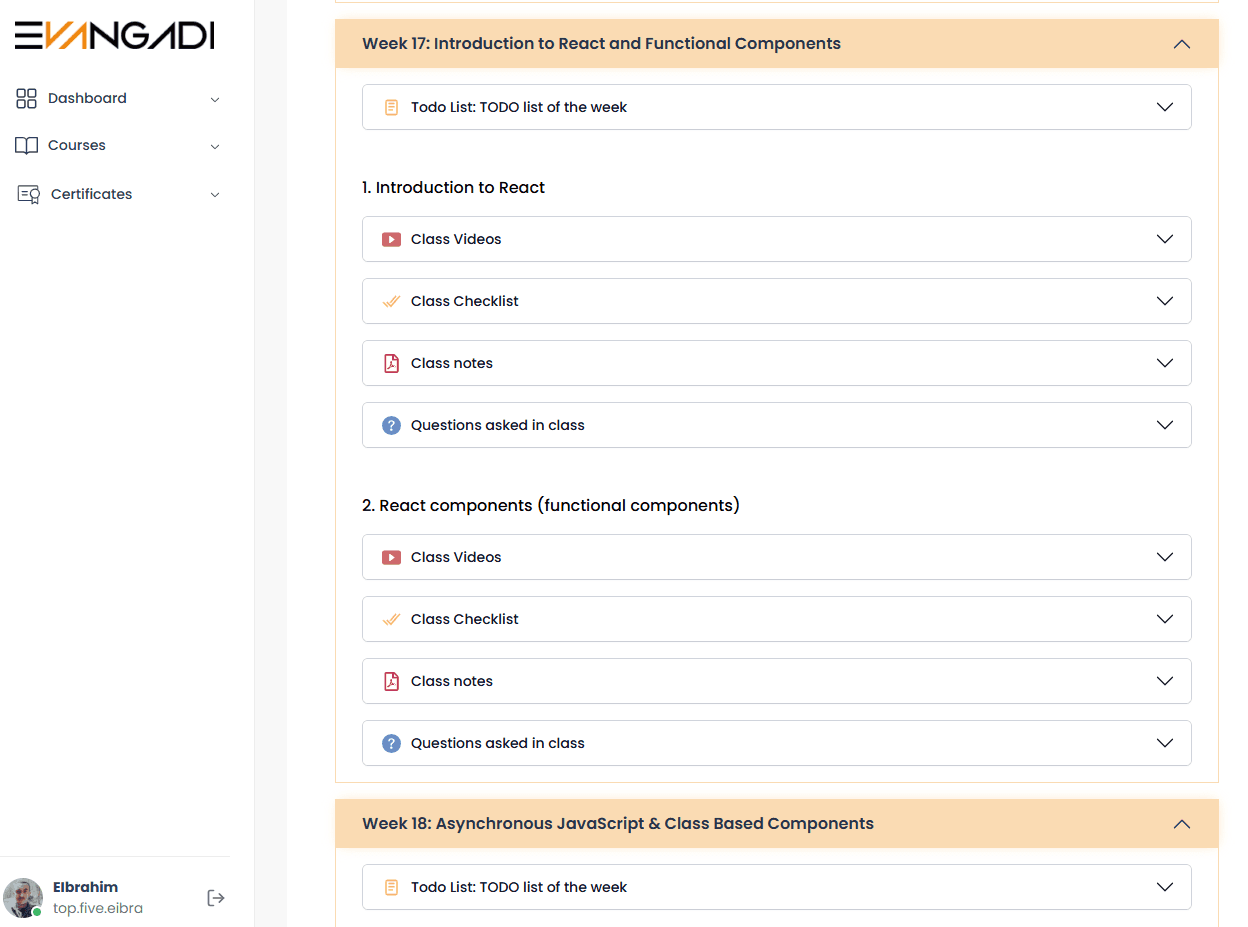The image size is (1248, 927).
Task: Click the Week 17 Todo List document icon
Action: tap(391, 108)
